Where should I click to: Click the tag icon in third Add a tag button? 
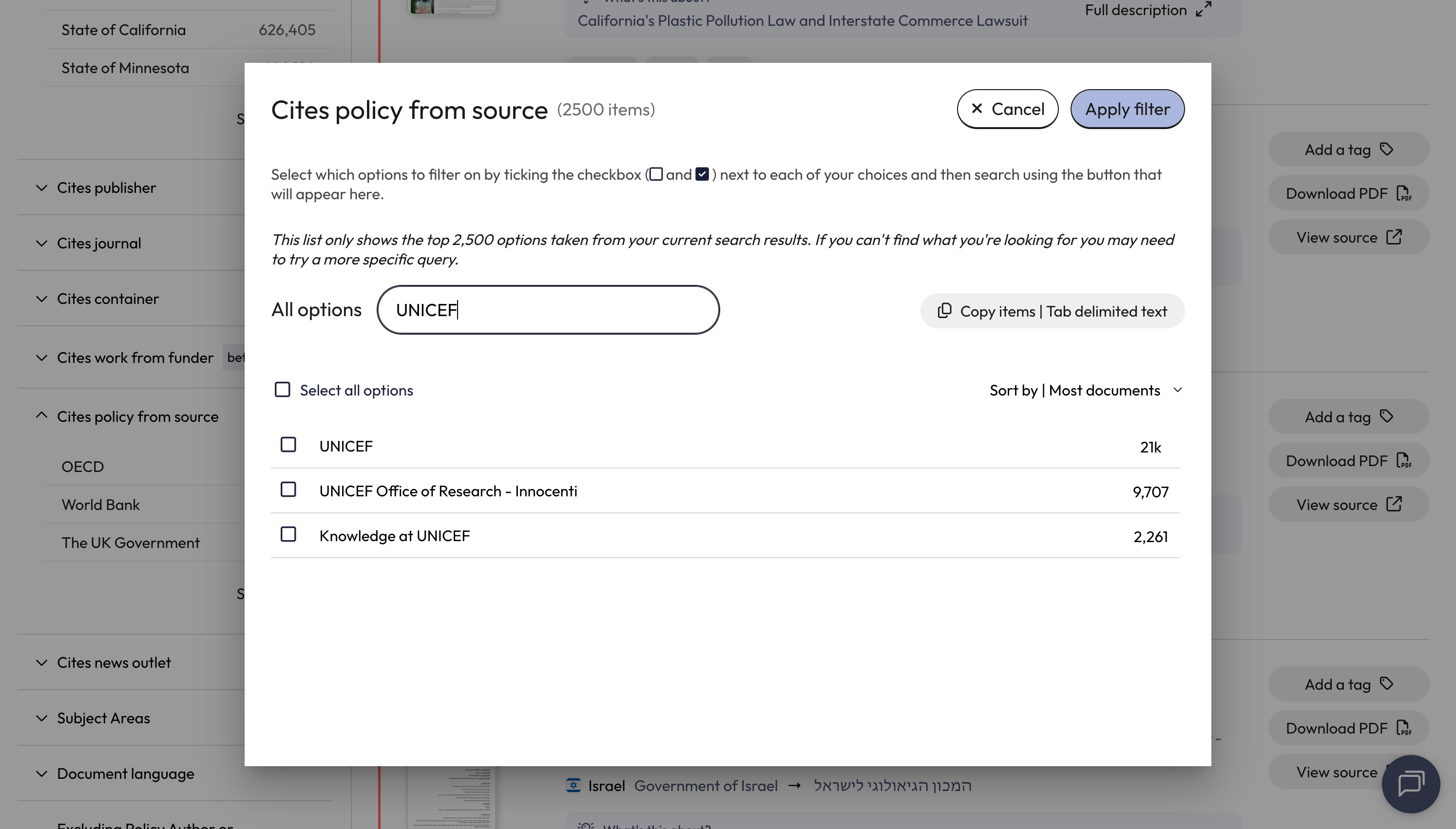[x=1386, y=683]
